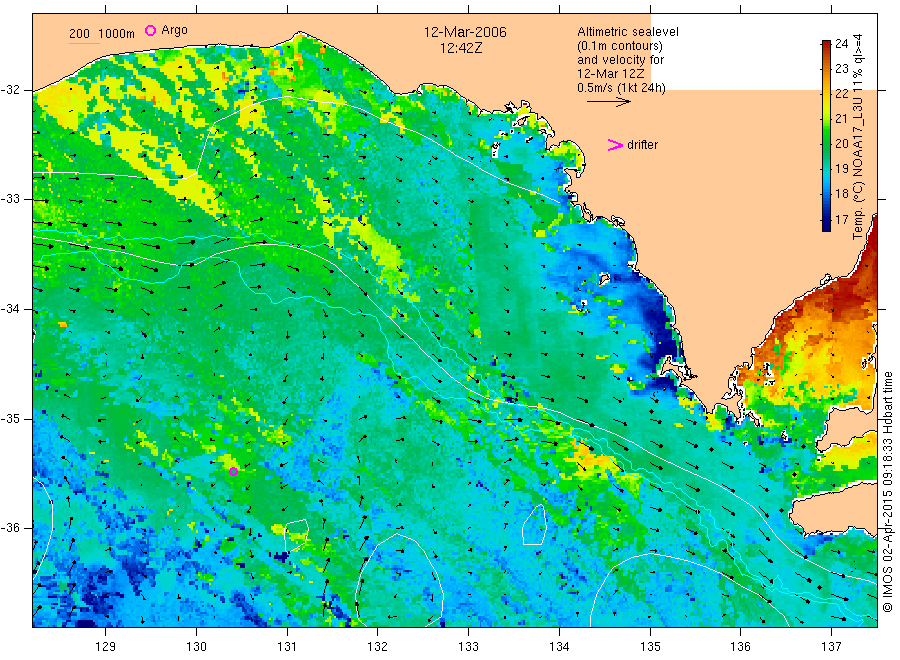Click the cyan 200m contour legend line

(x=84, y=43)
